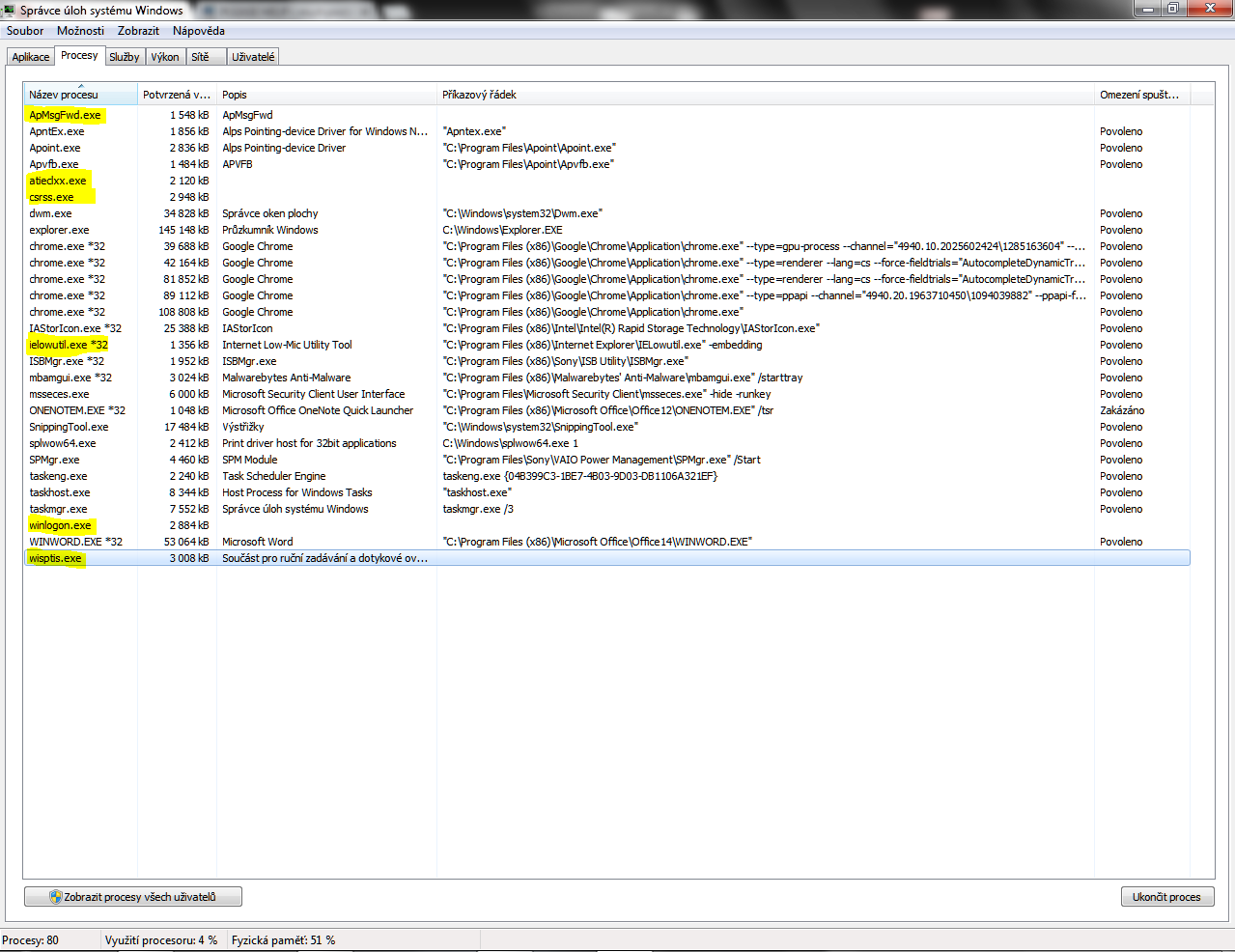Screen dimensions: 1235x952
Task: Click Procesy: 80 in status bar
Action: 30,940
